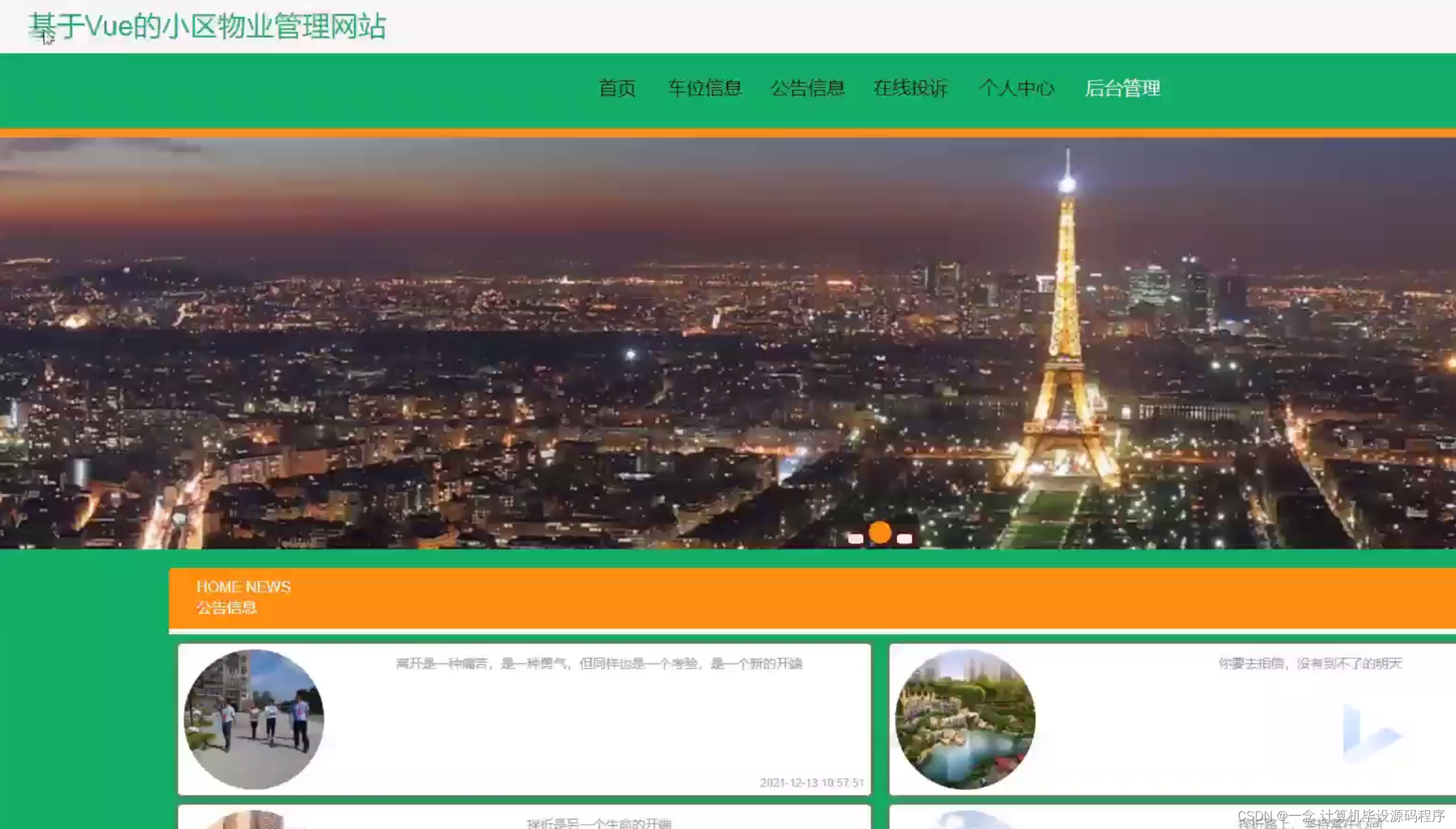
Task: Open 公告信息 in the navigation bar
Action: tap(807, 89)
